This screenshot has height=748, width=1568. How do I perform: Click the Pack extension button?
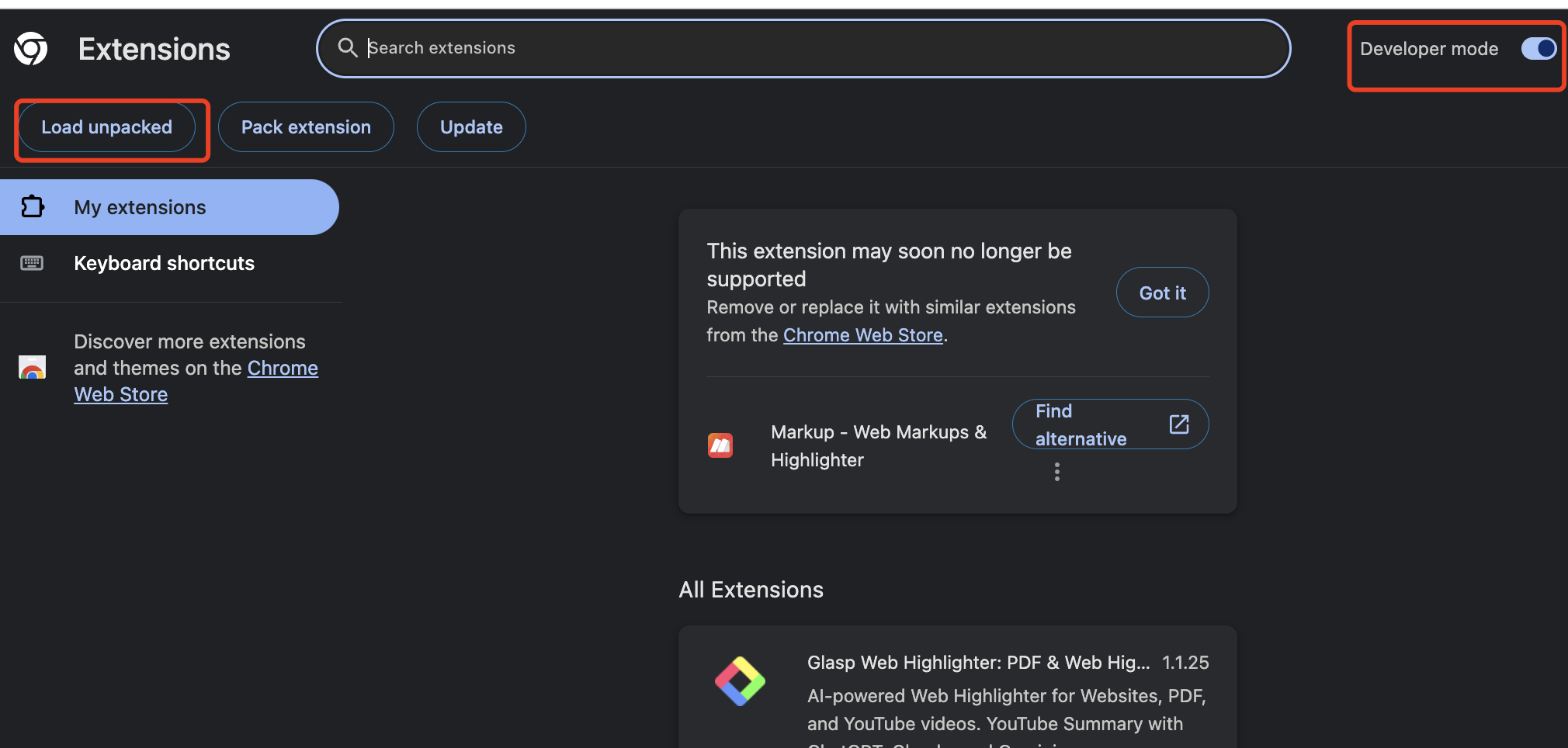click(x=306, y=127)
